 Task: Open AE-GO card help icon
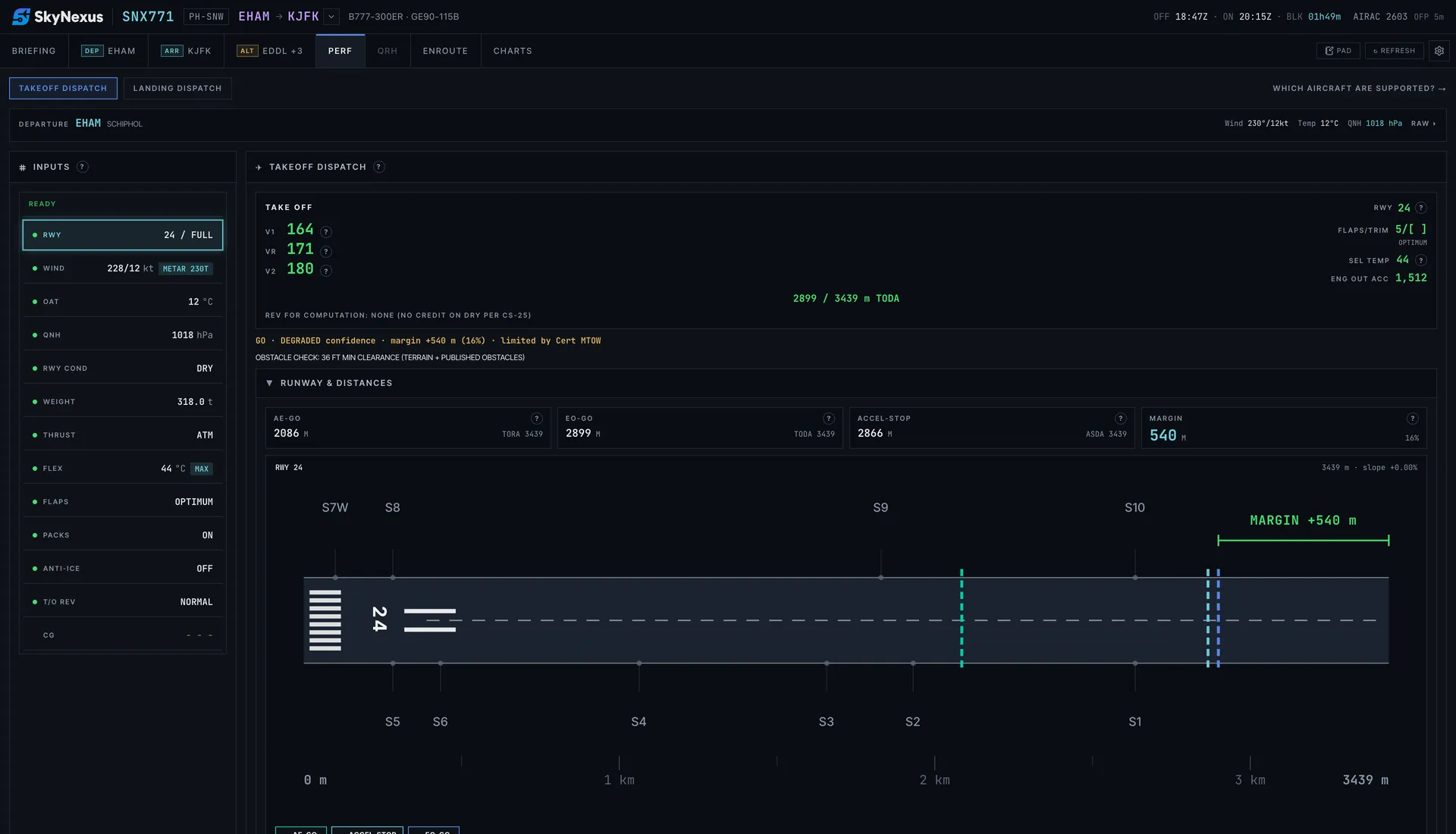(x=537, y=419)
